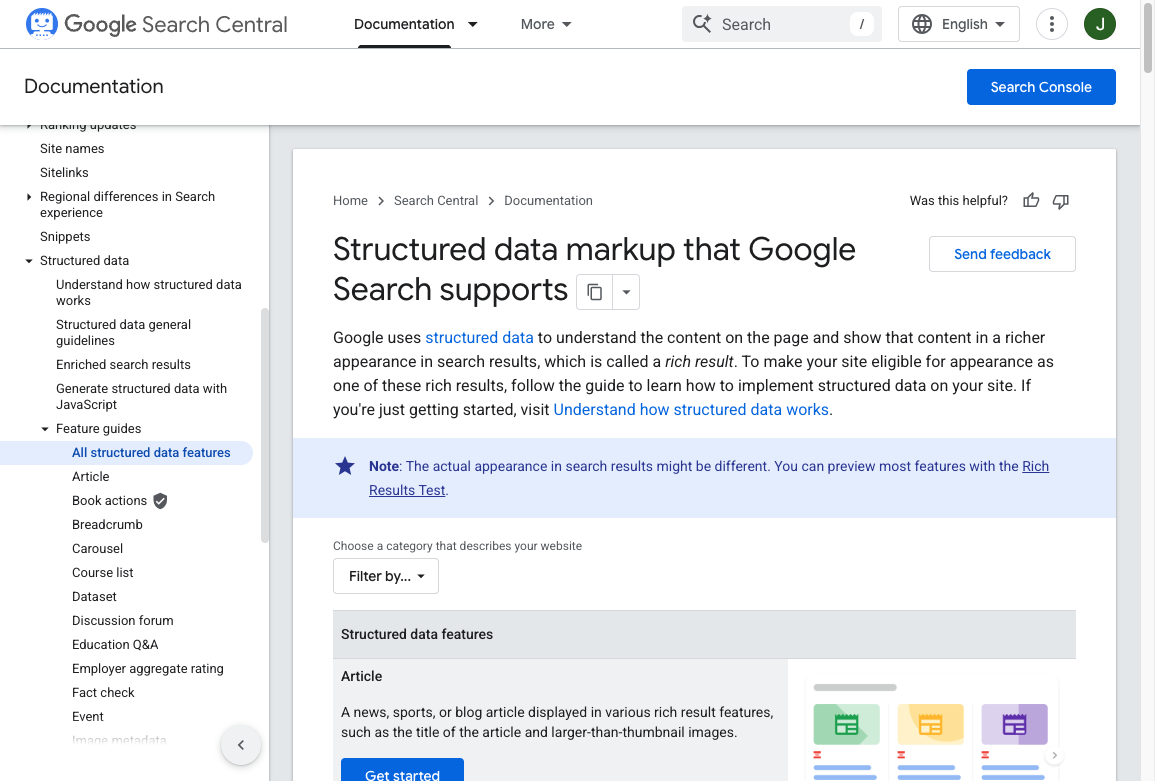Image resolution: width=1155 pixels, height=781 pixels.
Task: Expand Regional differences in Search experience
Action: point(29,197)
